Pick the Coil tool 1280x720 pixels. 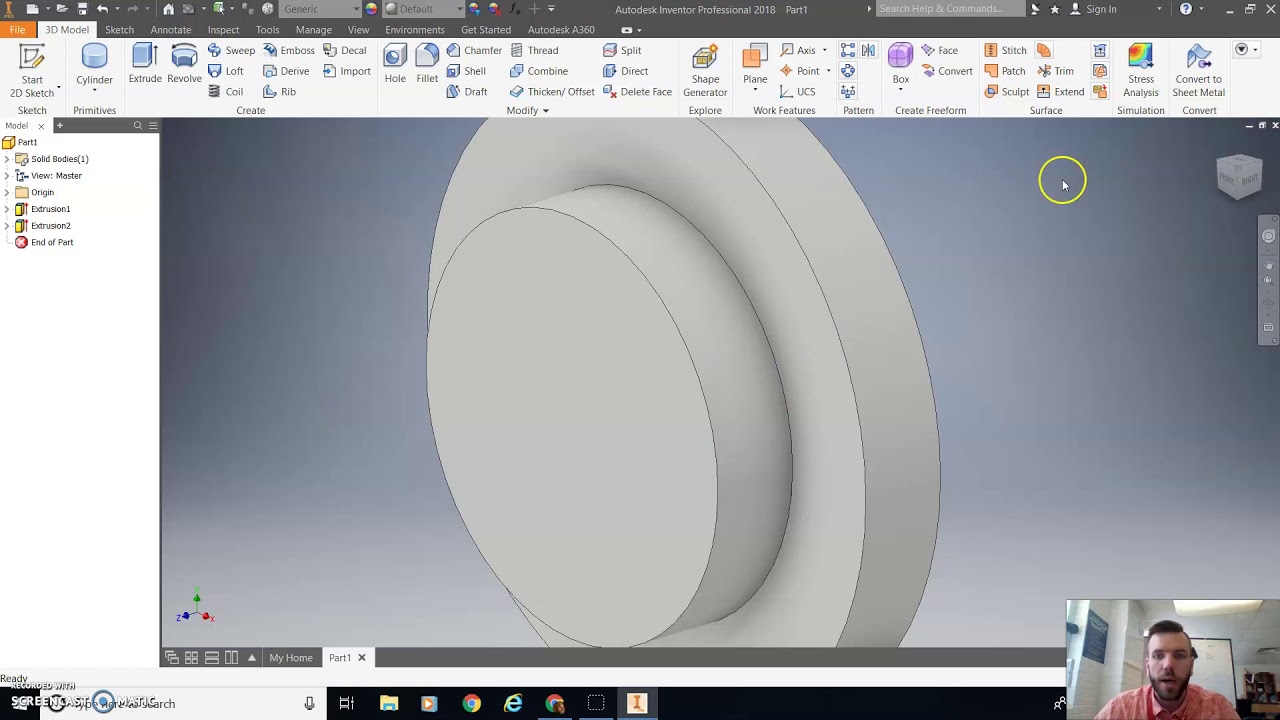point(226,92)
